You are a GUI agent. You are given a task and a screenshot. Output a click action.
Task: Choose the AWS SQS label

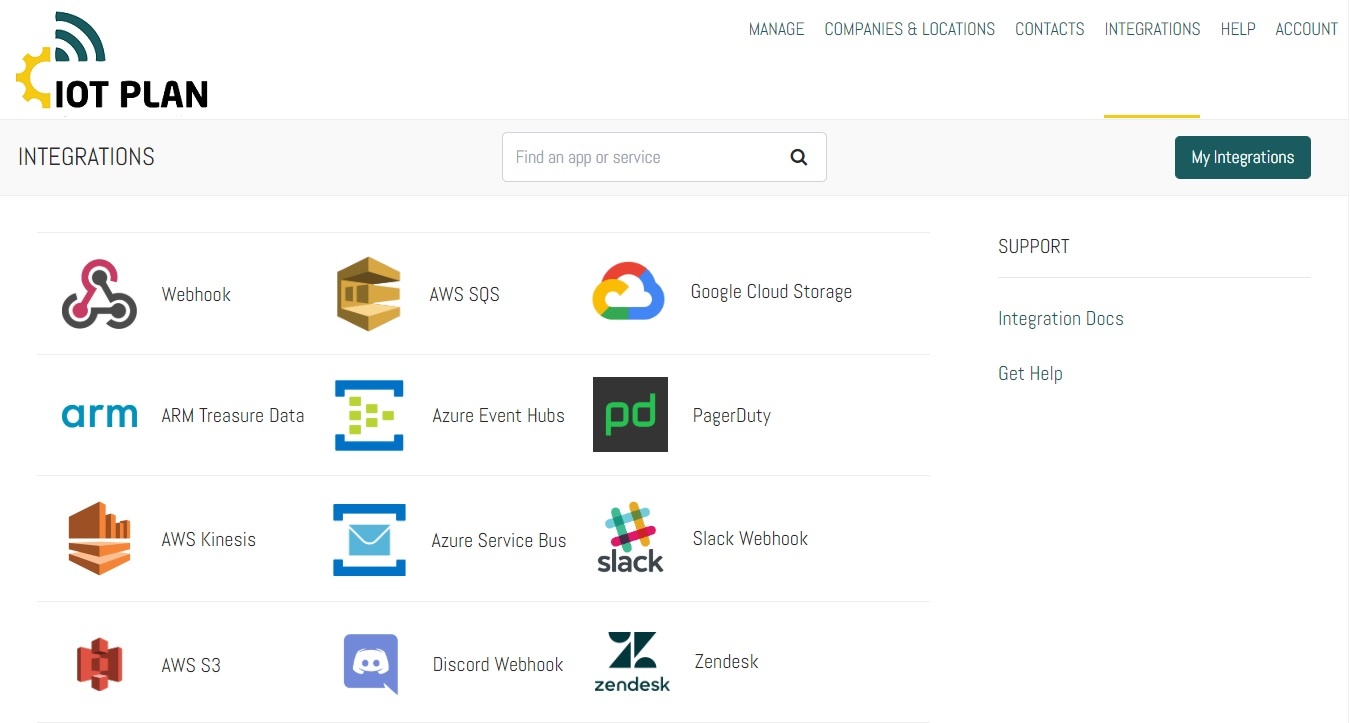tap(464, 294)
